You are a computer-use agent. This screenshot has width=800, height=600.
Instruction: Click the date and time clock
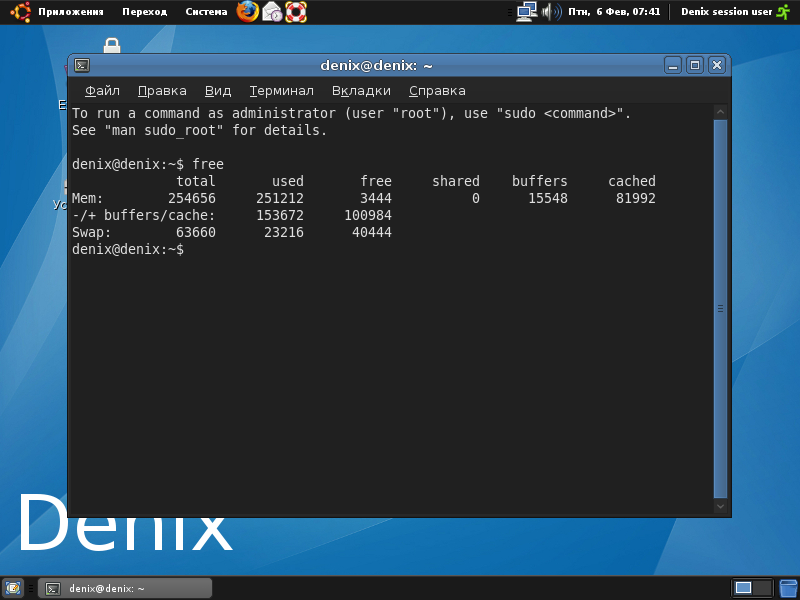tap(614, 12)
